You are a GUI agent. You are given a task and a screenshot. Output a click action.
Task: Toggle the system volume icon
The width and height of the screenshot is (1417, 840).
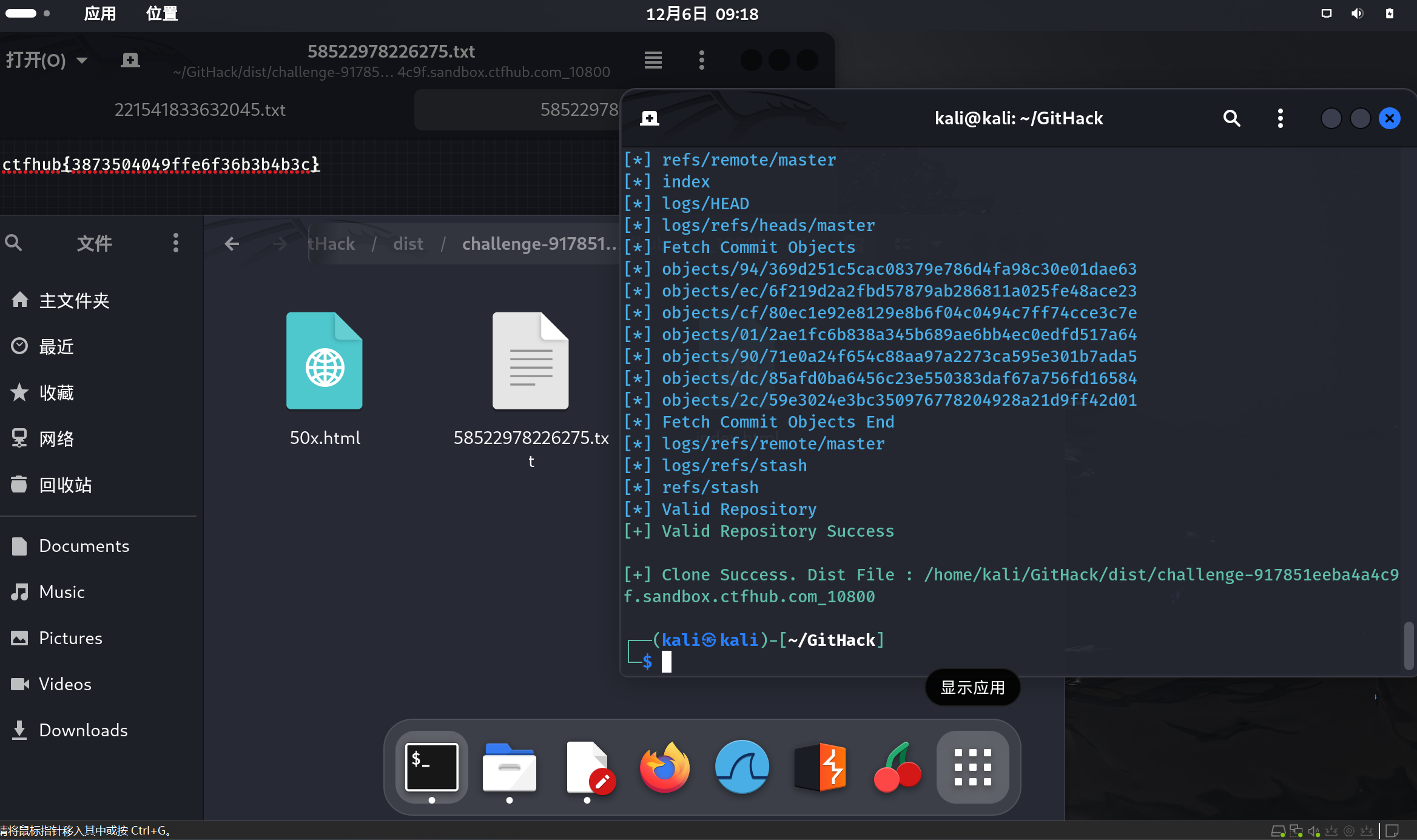[1357, 13]
